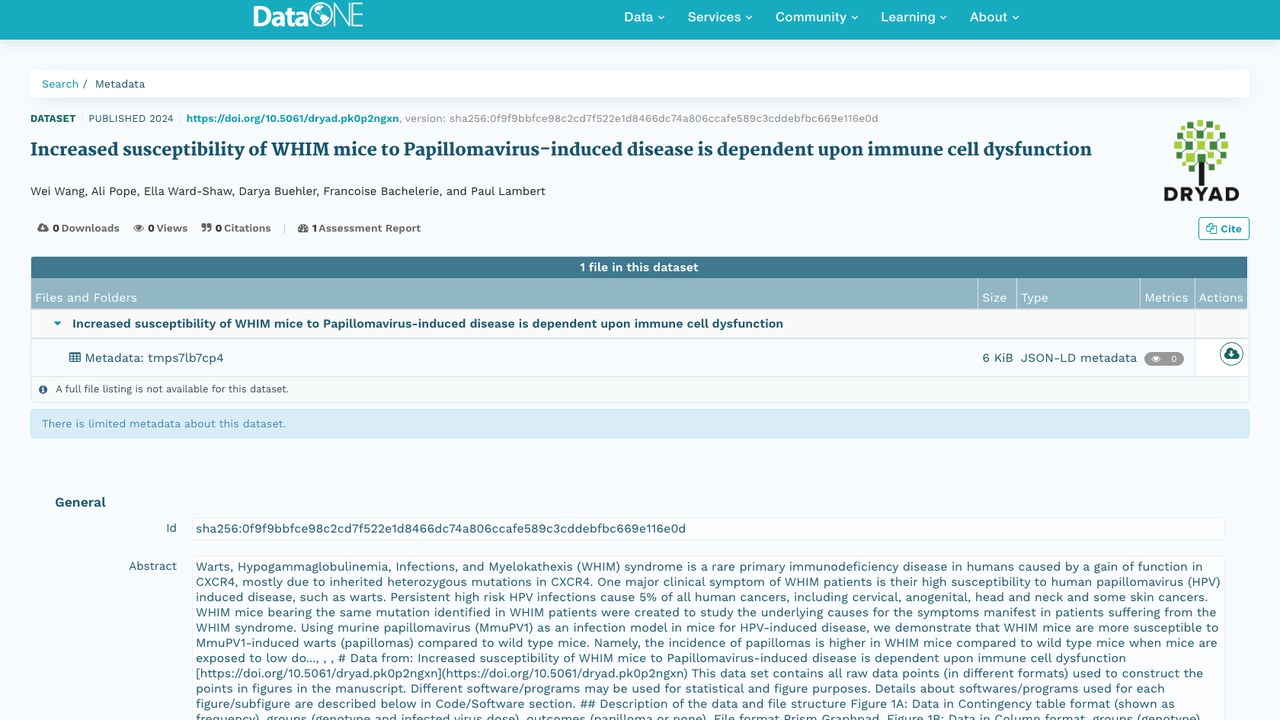
Task: Click the 6 KiB size value
Action: 998,358
